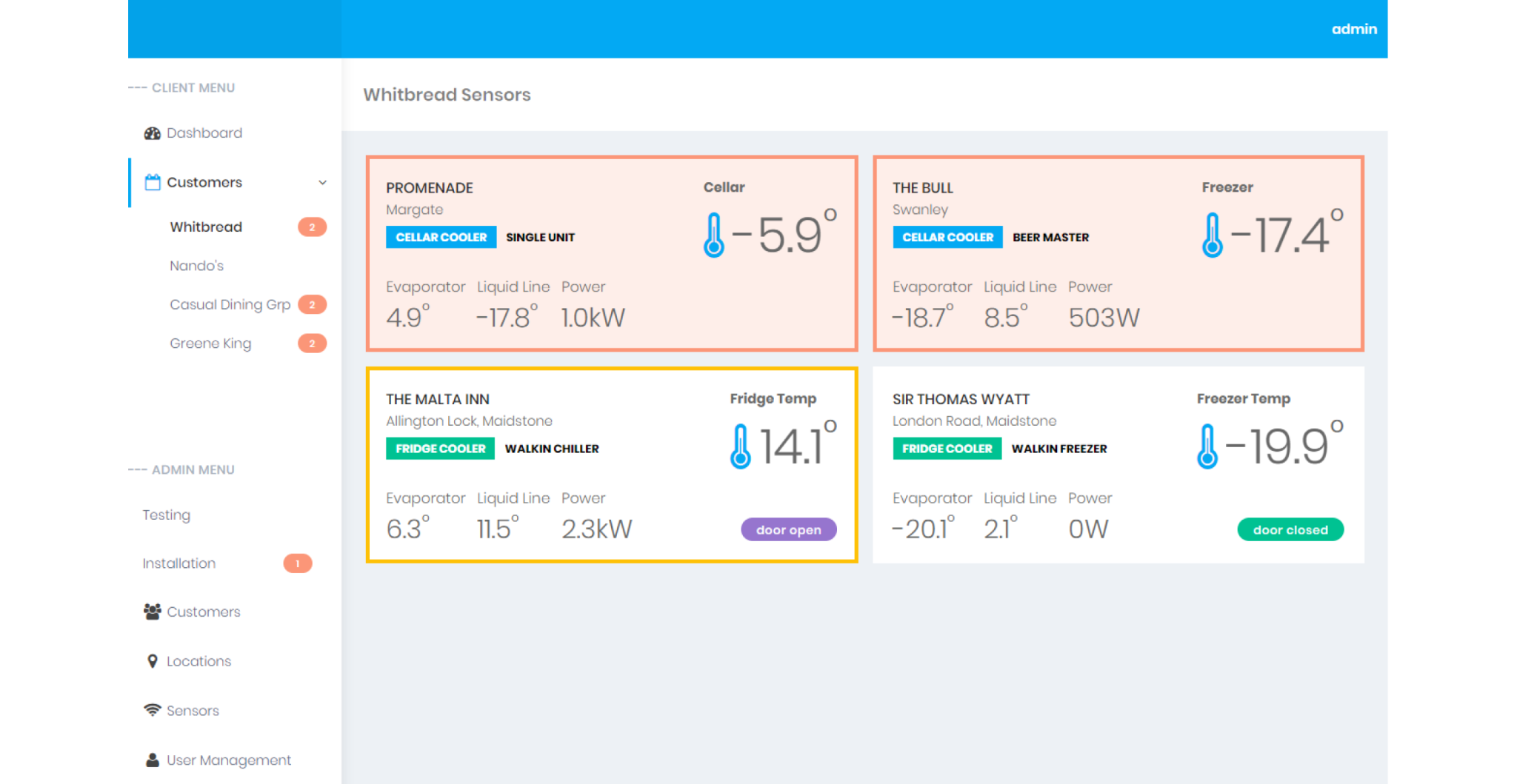
Task: Click the admin label in the top bar
Action: 1353,29
